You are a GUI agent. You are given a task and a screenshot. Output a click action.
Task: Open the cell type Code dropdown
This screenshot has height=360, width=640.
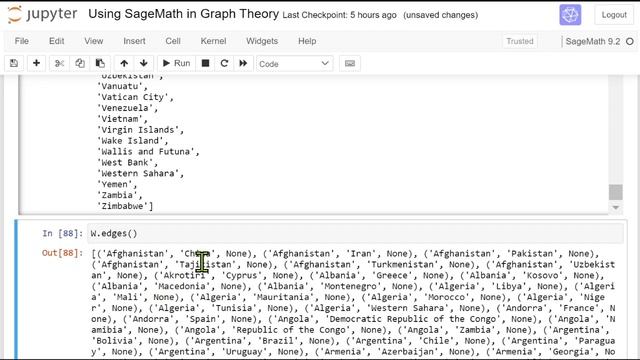294,64
